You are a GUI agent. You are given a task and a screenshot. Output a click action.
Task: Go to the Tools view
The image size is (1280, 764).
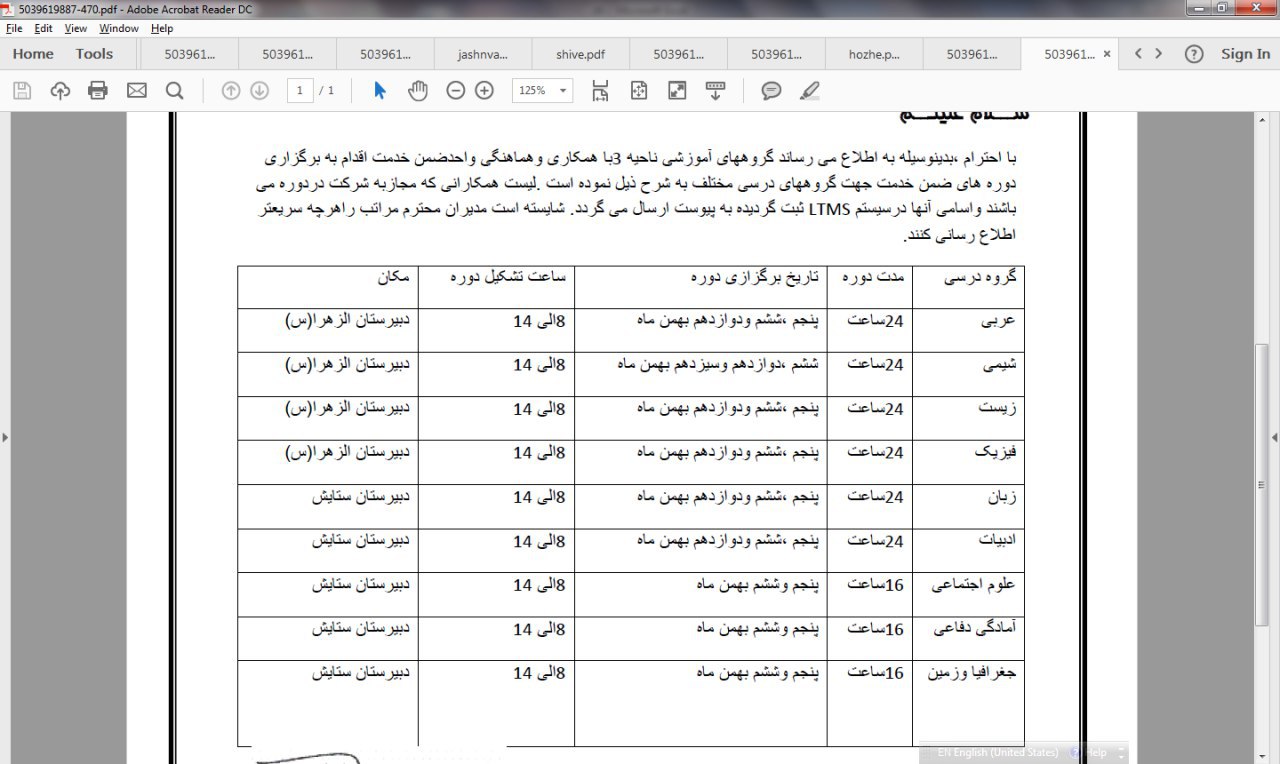tap(94, 54)
